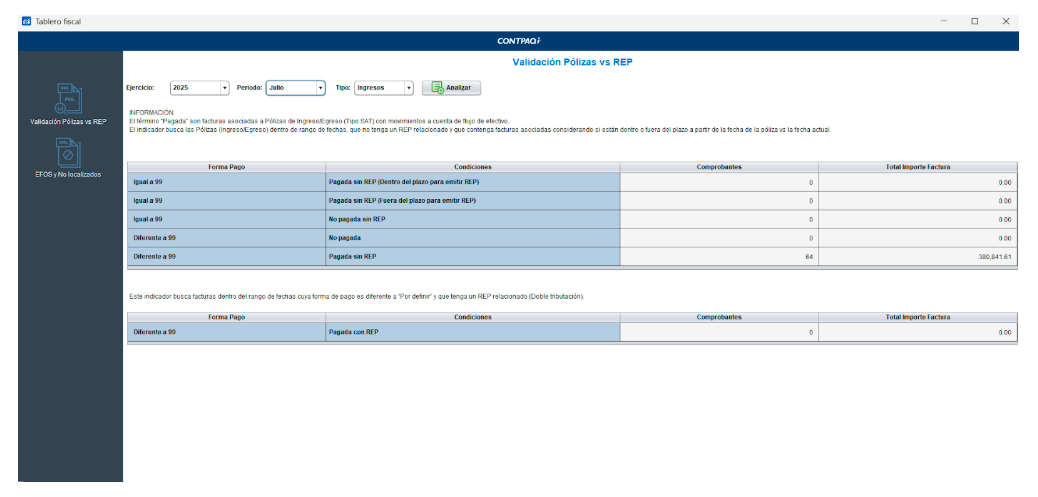Select the Validación Pólizas vs REP label
The image size is (1038, 497).
click(68, 122)
